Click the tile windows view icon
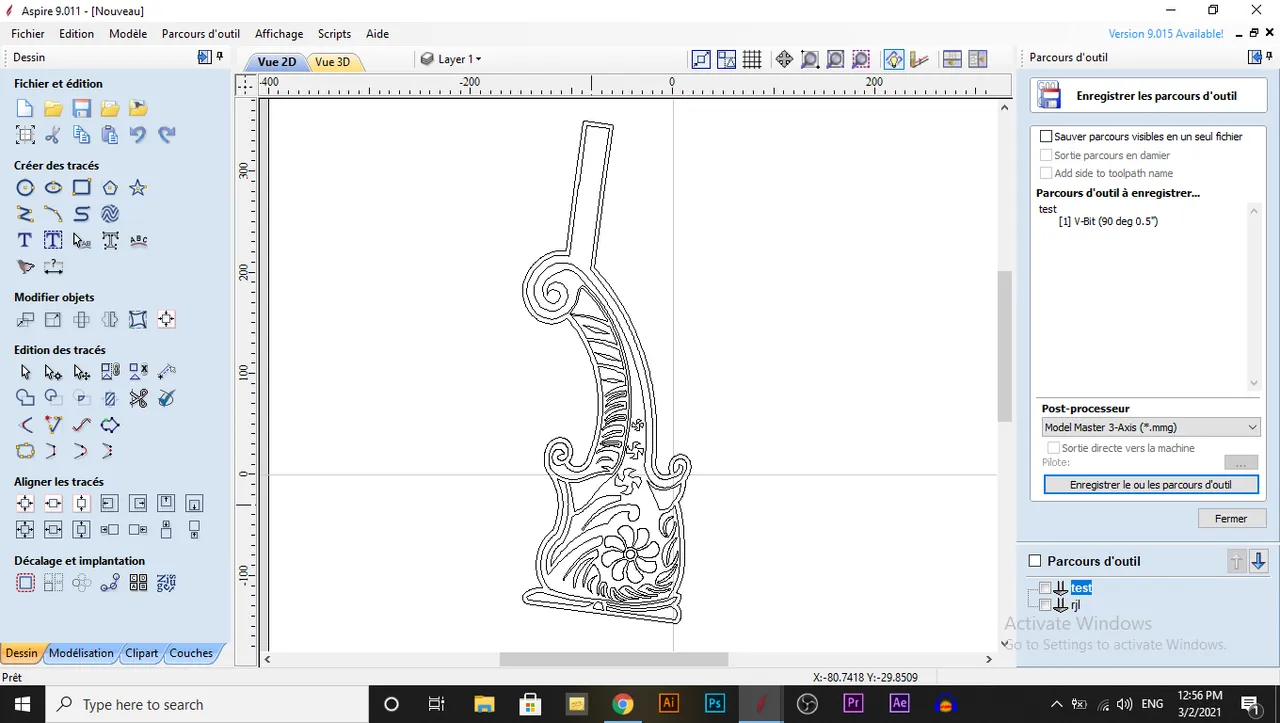 pos(952,60)
